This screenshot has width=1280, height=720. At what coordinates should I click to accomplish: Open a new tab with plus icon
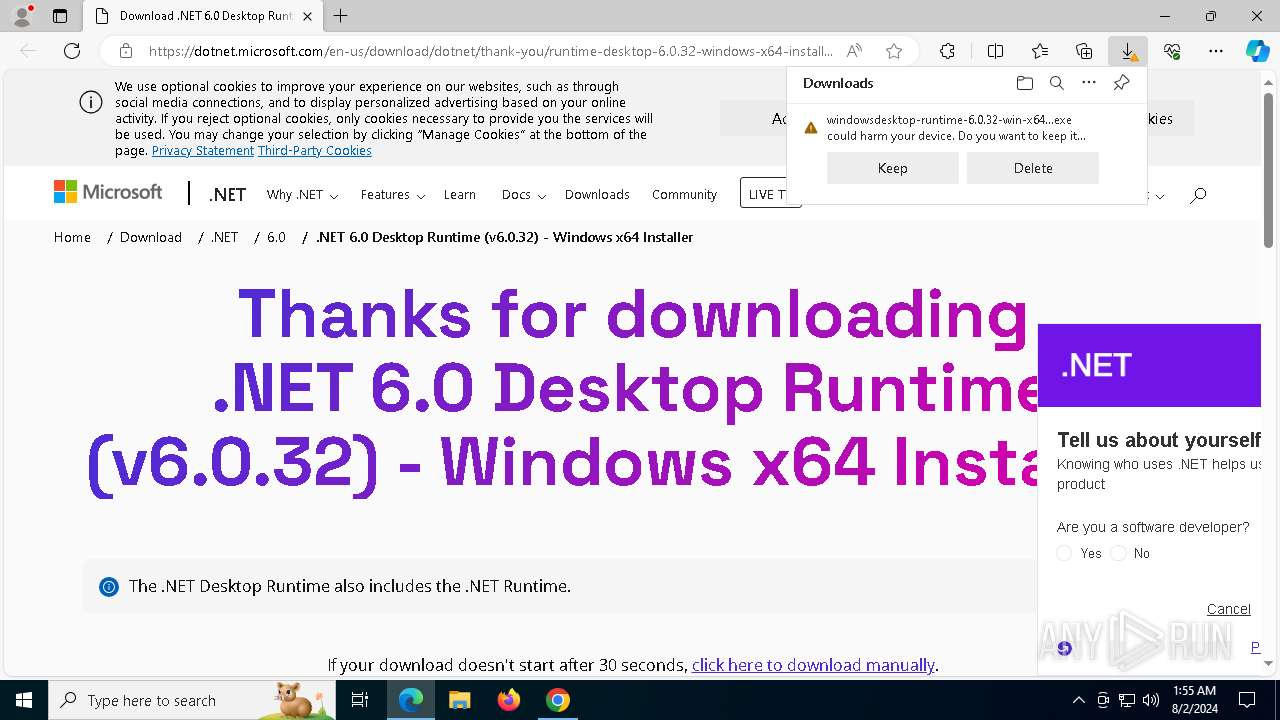pos(341,16)
